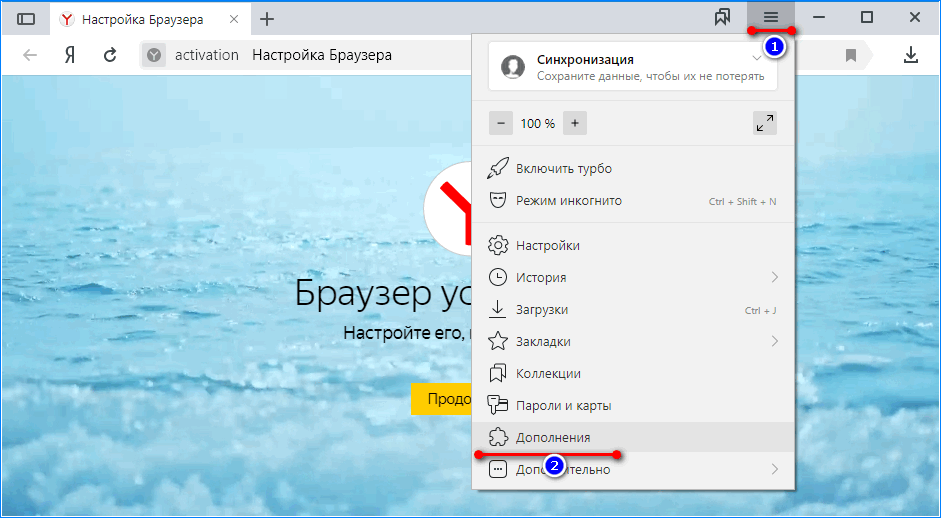Click the 100 % zoom value

click(538, 124)
